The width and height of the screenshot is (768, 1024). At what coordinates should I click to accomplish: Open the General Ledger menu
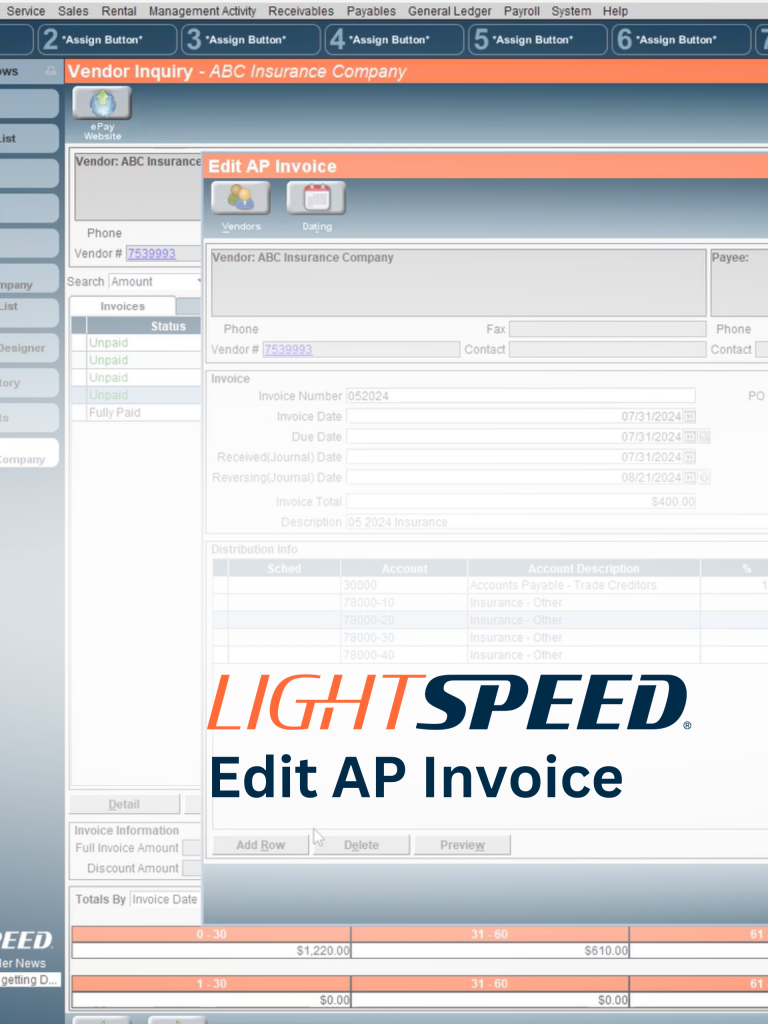[x=449, y=11]
